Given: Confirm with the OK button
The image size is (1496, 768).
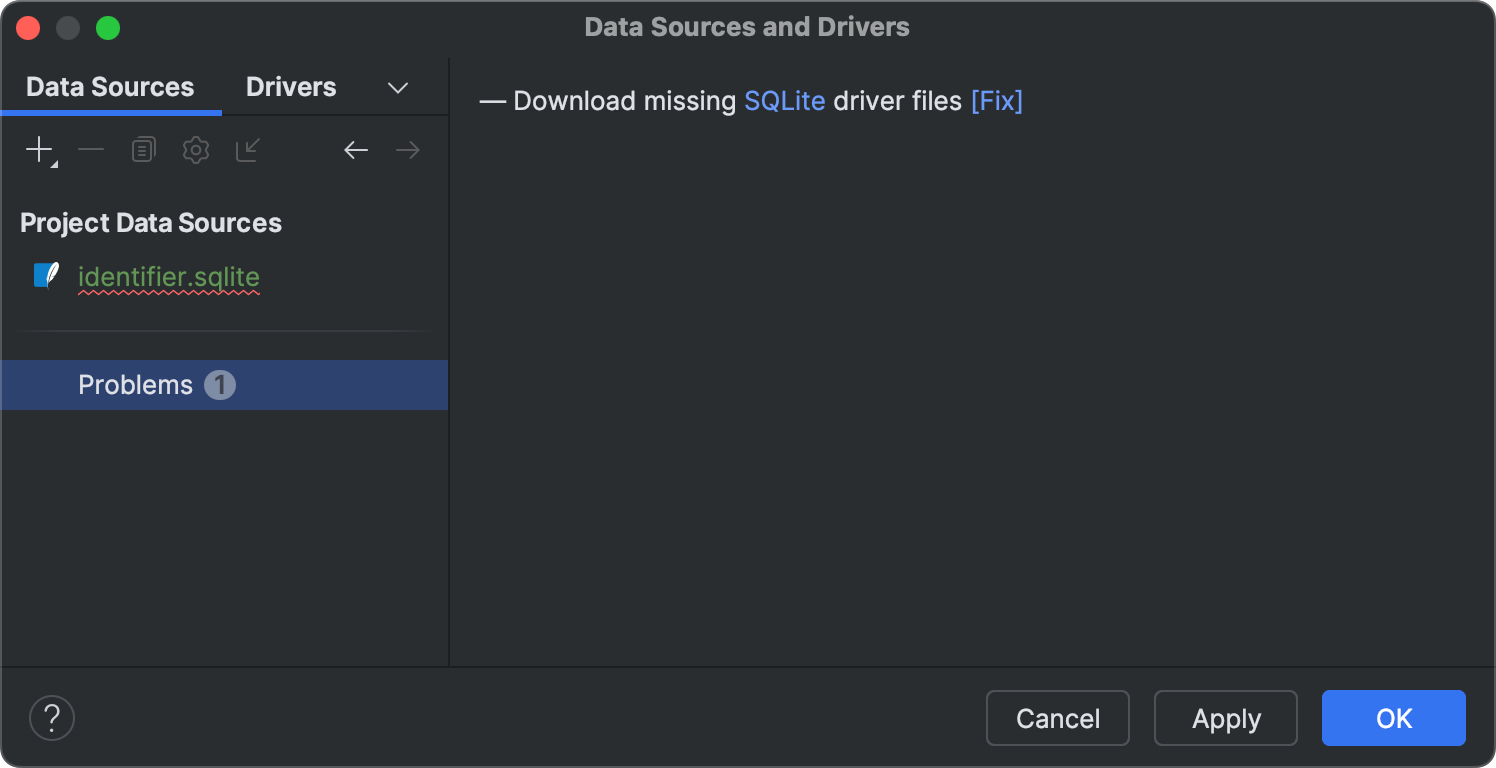Looking at the screenshot, I should click(x=1393, y=718).
